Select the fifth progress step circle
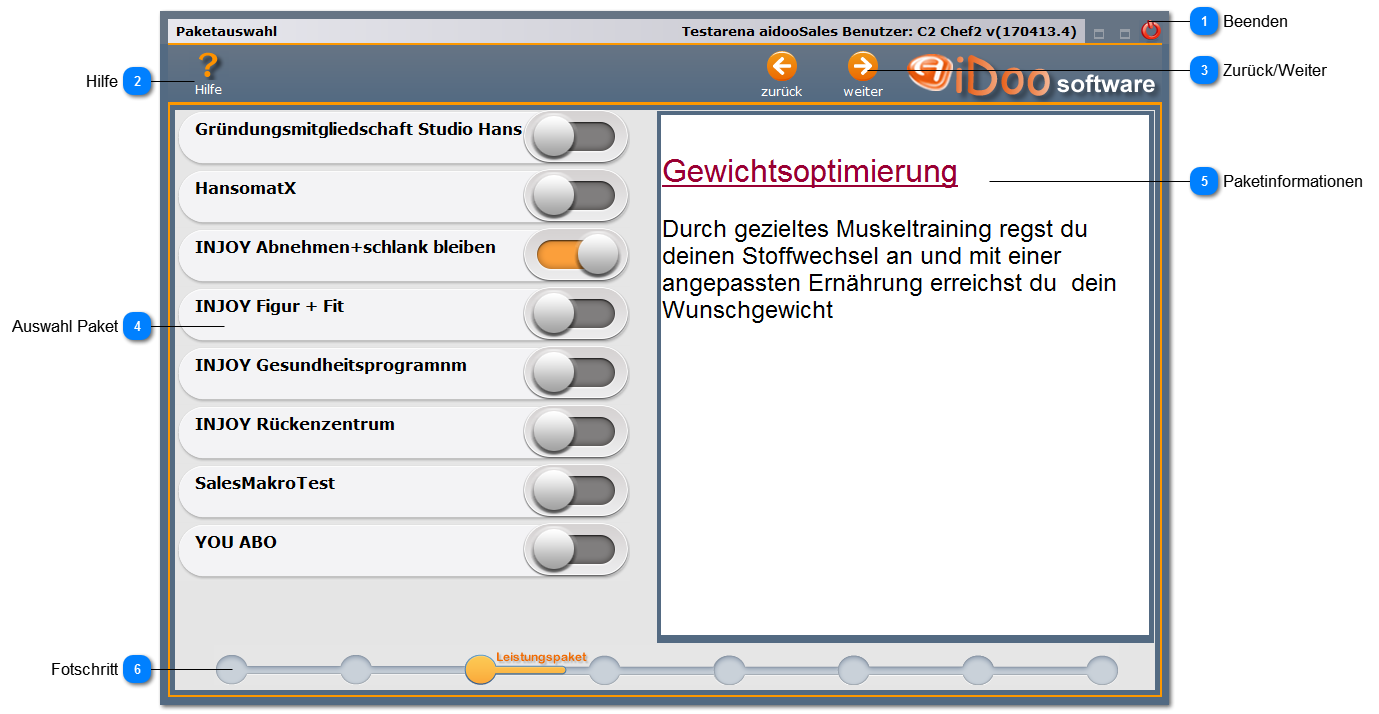This screenshot has height=714, width=1379. coord(729,669)
